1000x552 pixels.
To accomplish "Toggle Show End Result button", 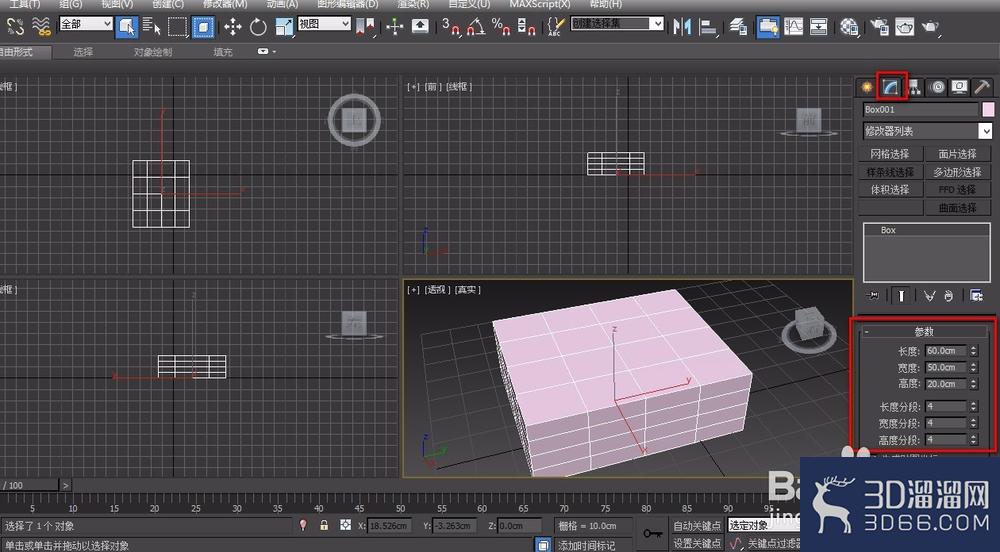I will pyautogui.click(x=901, y=296).
